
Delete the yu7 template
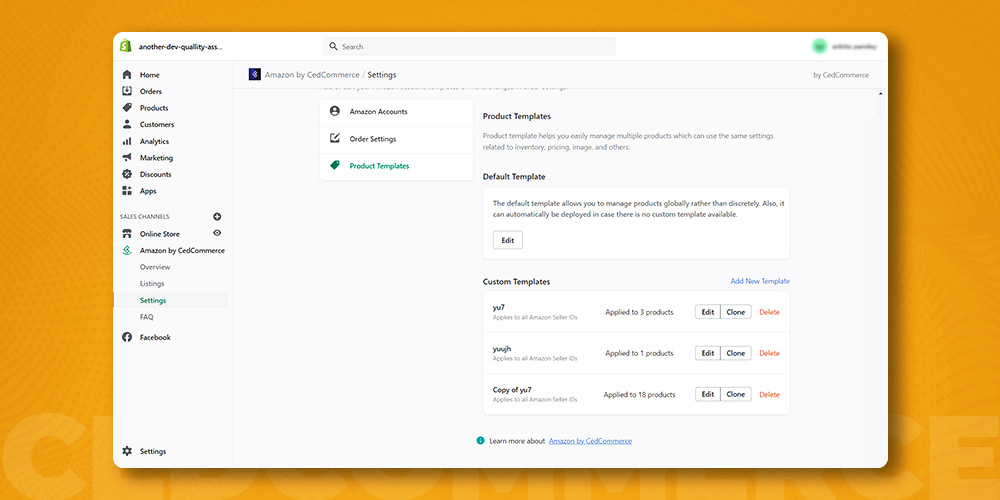pos(769,312)
